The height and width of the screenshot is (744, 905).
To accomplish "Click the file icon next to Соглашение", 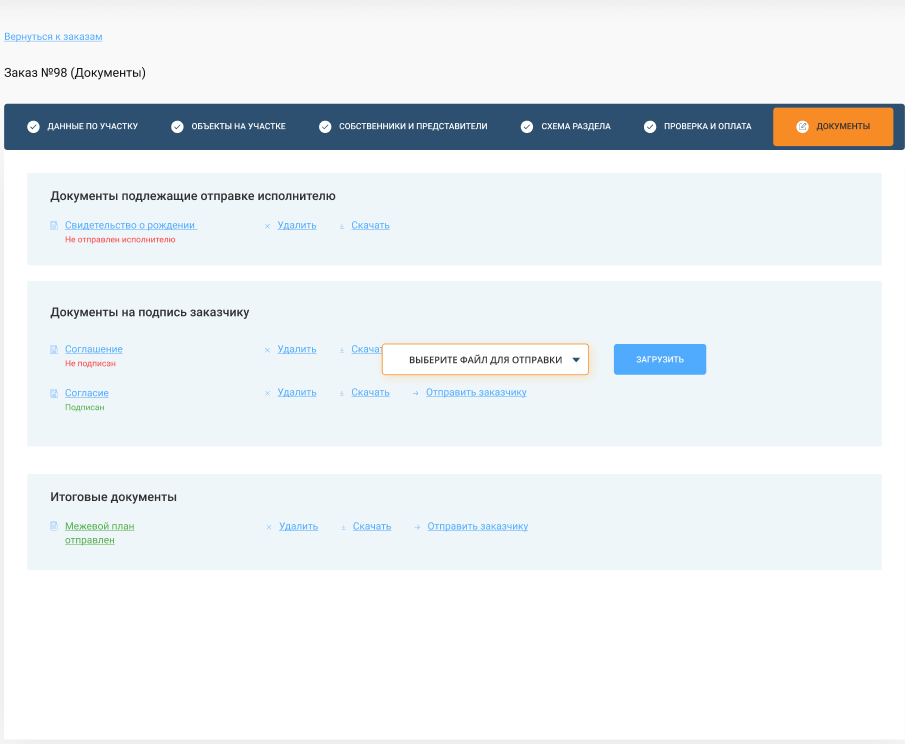I will pyautogui.click(x=54, y=349).
